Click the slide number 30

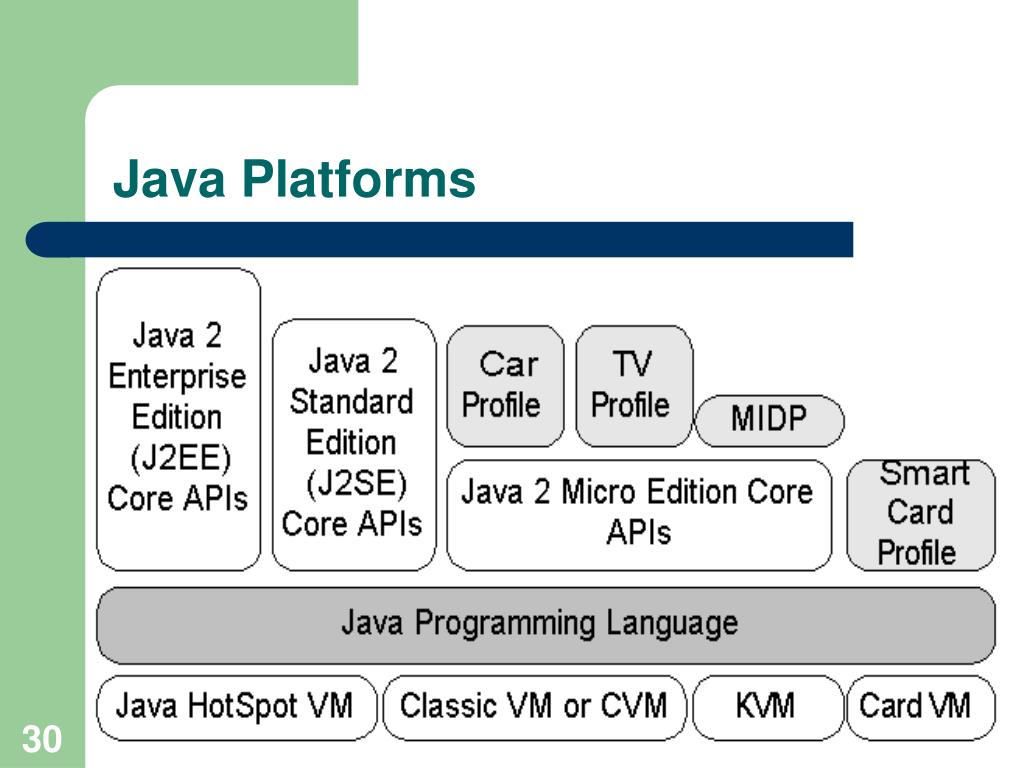[x=42, y=739]
